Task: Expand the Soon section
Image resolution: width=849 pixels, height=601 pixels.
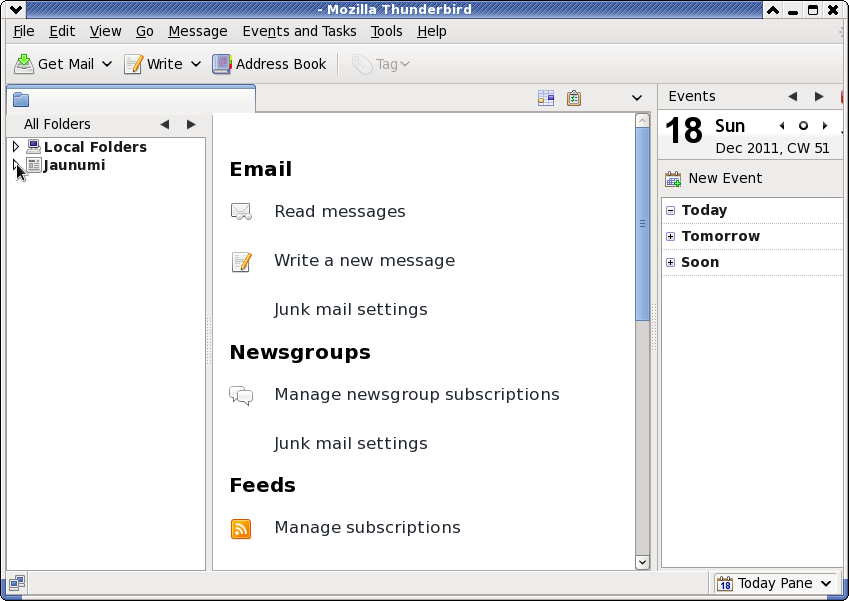Action: click(670, 262)
